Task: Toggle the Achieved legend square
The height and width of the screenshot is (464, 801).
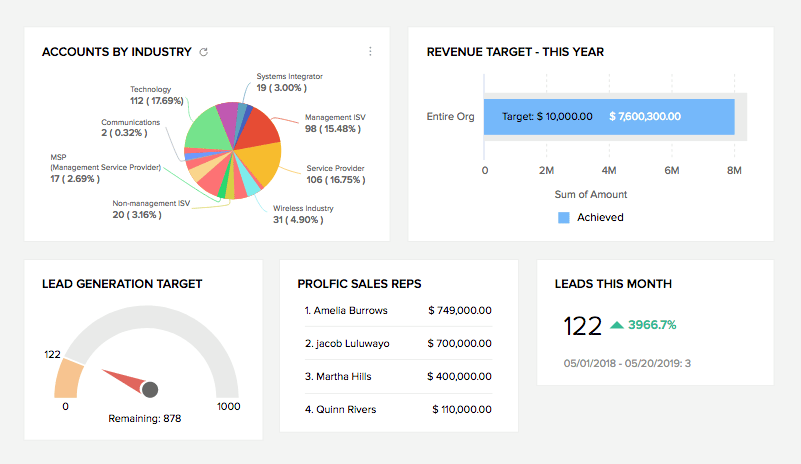Action: 564,217
